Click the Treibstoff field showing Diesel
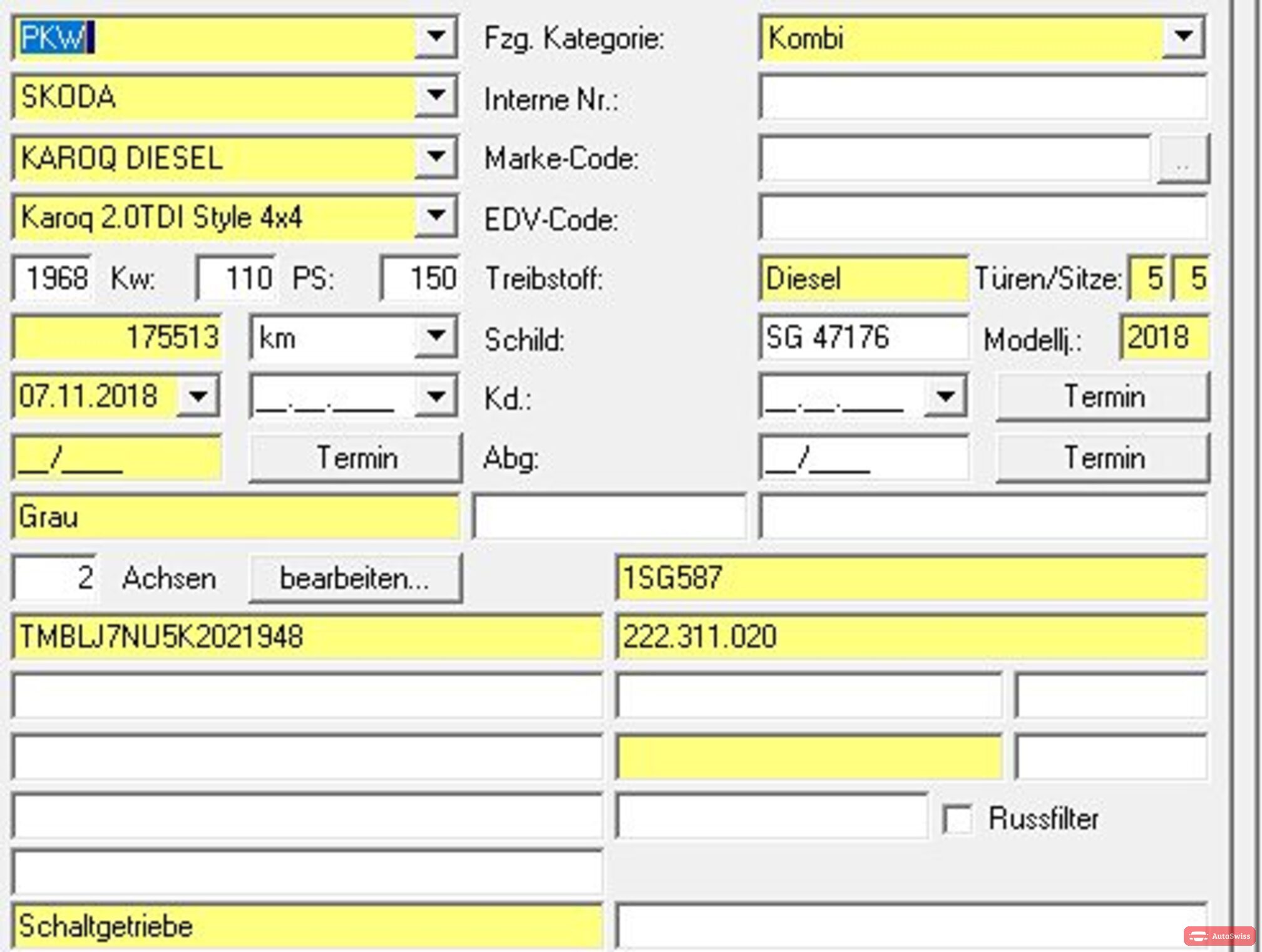Viewport: 1262px width, 952px height. coord(864,278)
